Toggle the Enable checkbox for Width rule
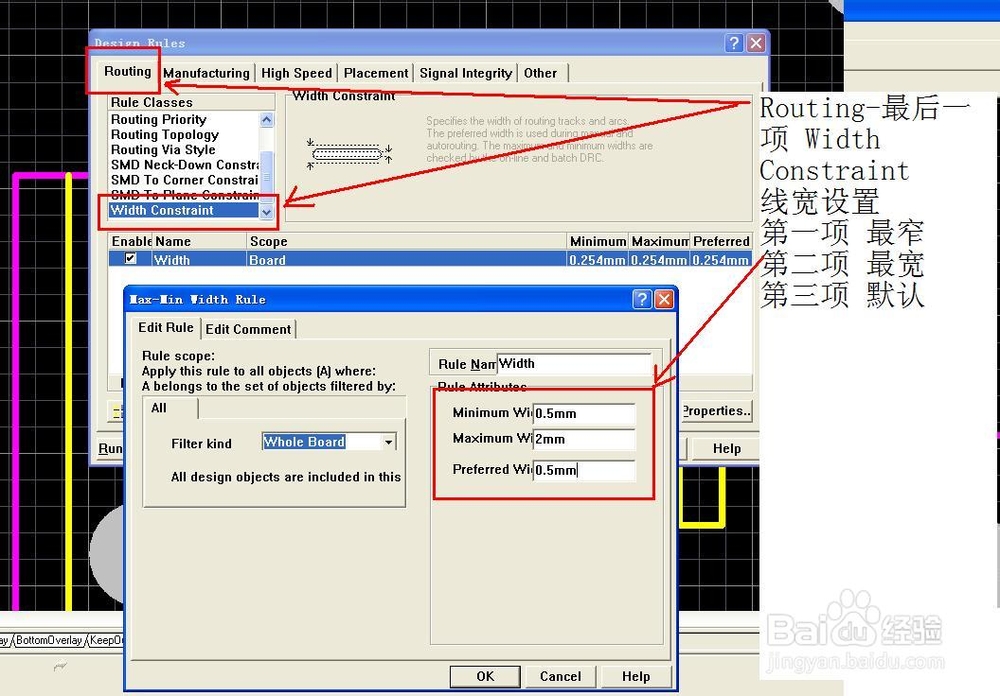1000x696 pixels. [x=131, y=258]
